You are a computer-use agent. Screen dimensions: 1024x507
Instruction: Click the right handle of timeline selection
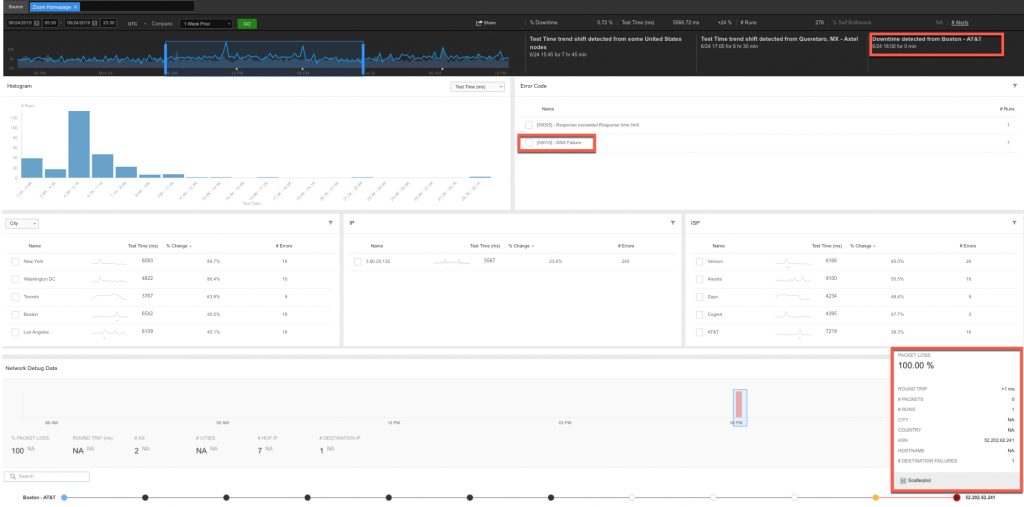coord(362,57)
